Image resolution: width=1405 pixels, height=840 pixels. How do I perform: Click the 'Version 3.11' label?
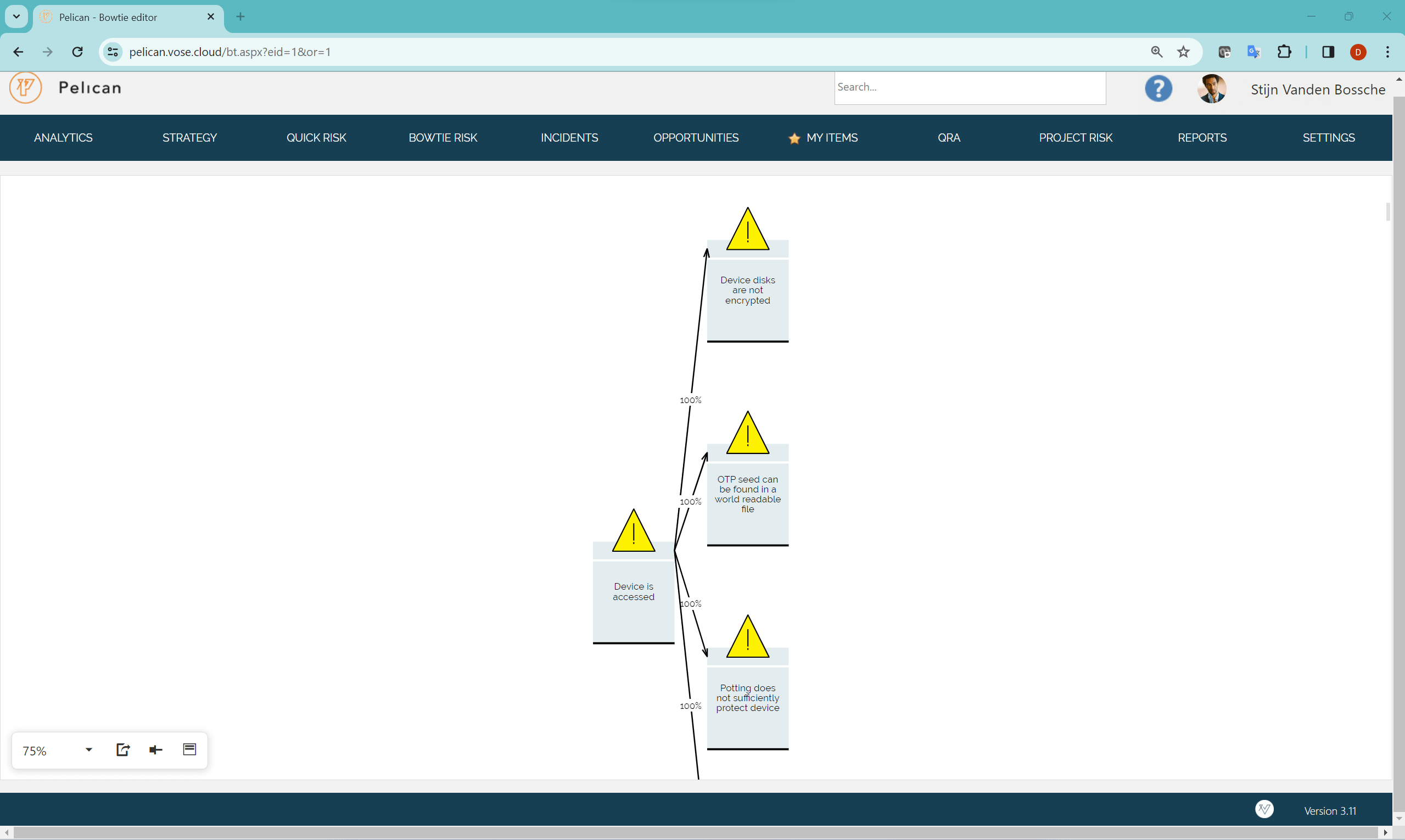coord(1330,810)
